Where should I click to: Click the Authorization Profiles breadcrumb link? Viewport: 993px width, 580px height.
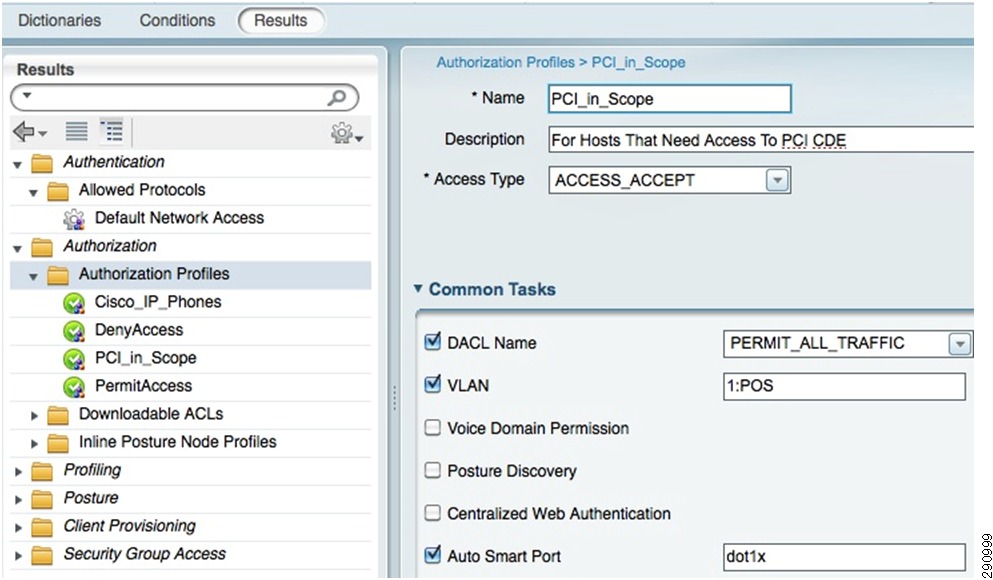pos(505,62)
